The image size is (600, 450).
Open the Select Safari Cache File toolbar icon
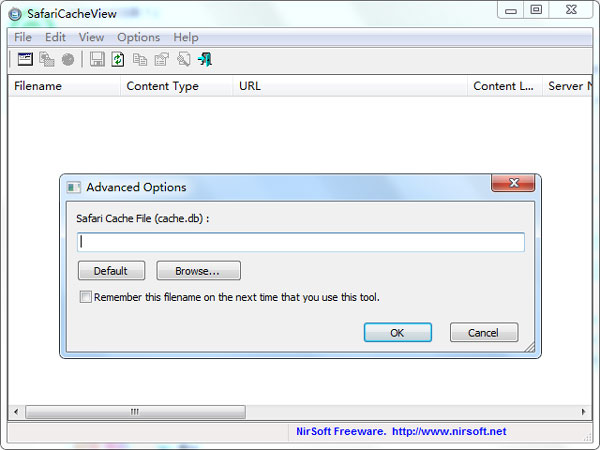click(25, 59)
